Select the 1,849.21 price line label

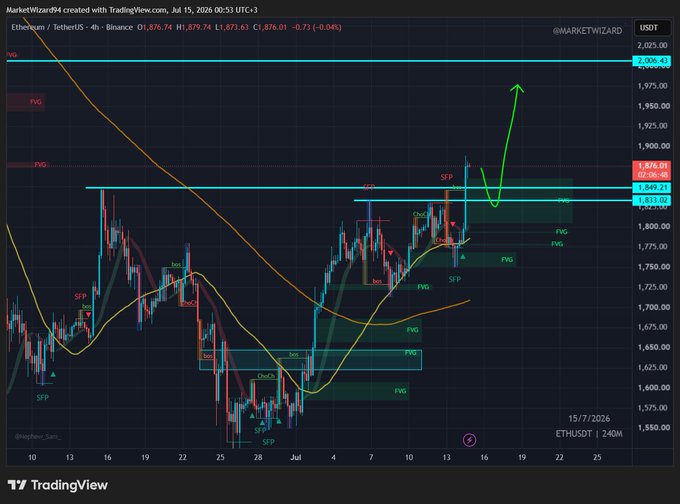coord(651,187)
